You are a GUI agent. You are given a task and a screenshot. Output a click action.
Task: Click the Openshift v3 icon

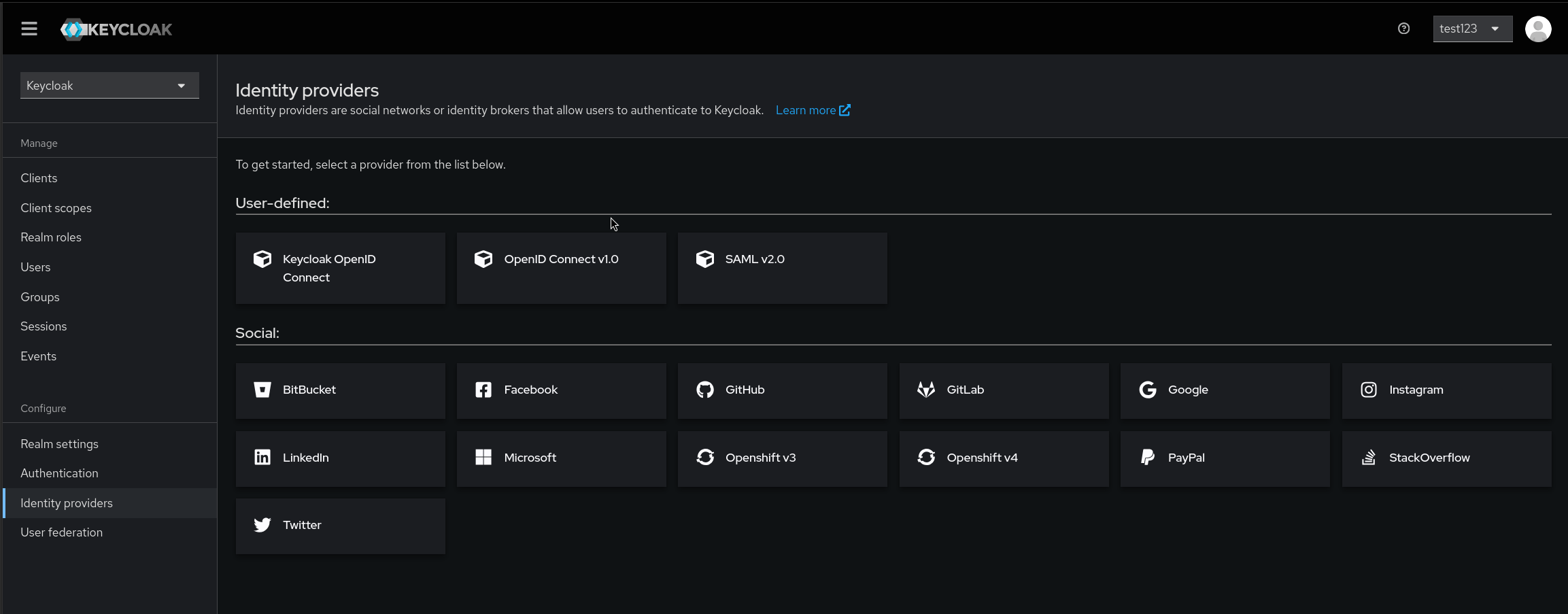click(705, 457)
